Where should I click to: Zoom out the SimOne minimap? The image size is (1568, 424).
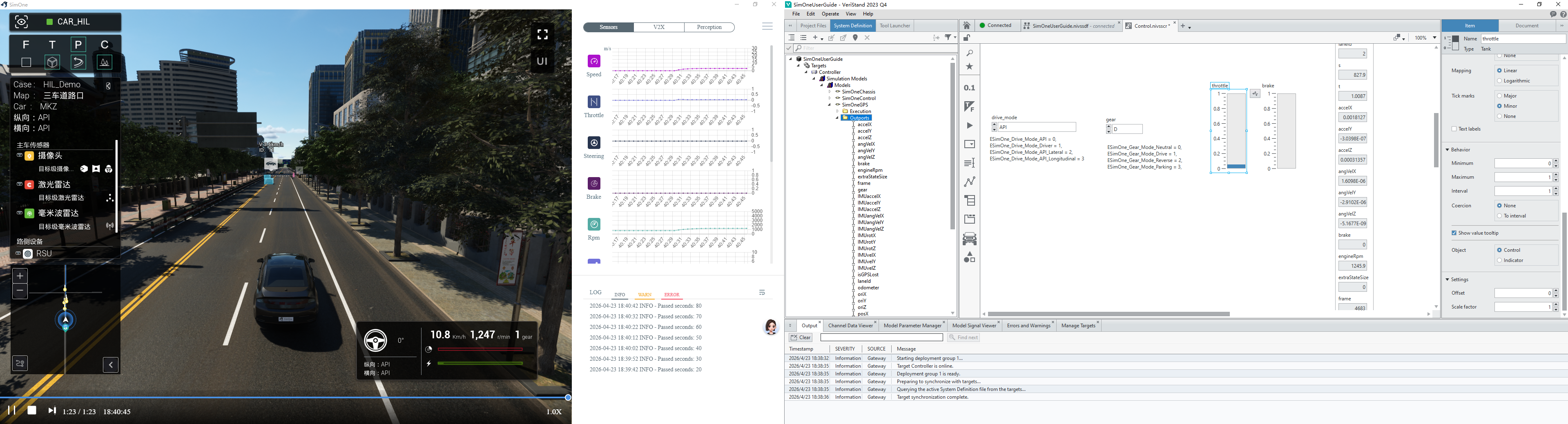(20, 291)
